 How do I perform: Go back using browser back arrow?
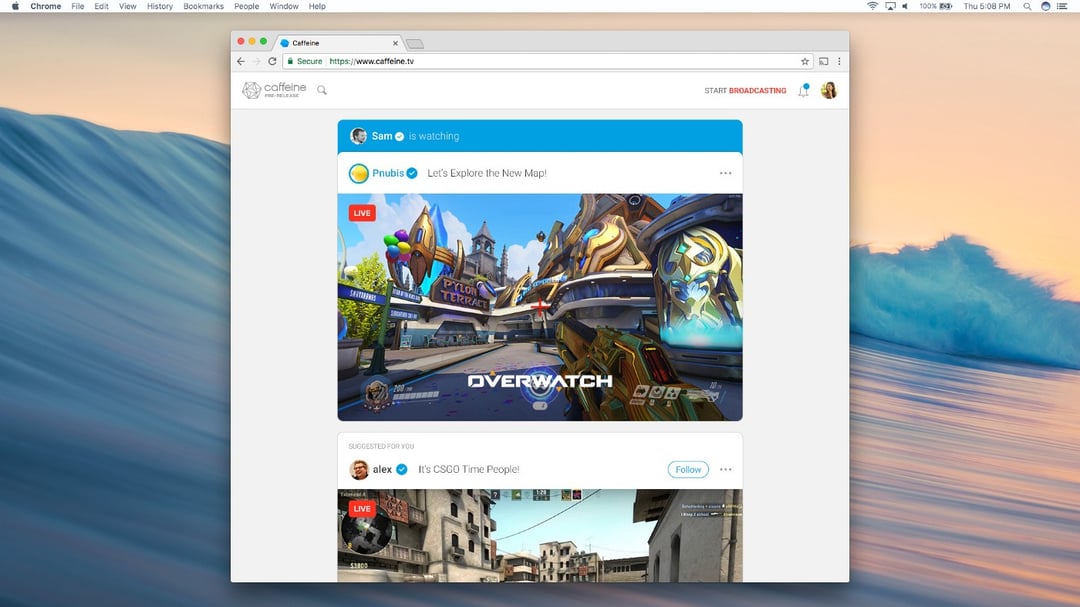coord(241,61)
